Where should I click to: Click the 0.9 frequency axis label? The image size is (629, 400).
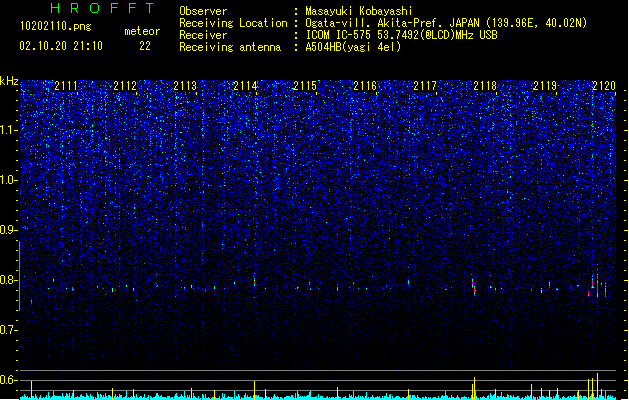pos(9,230)
